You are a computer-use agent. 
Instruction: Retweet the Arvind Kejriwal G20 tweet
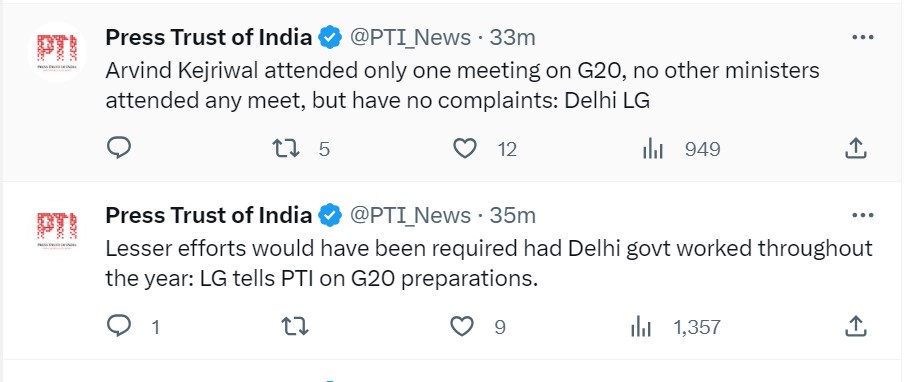[x=286, y=149]
